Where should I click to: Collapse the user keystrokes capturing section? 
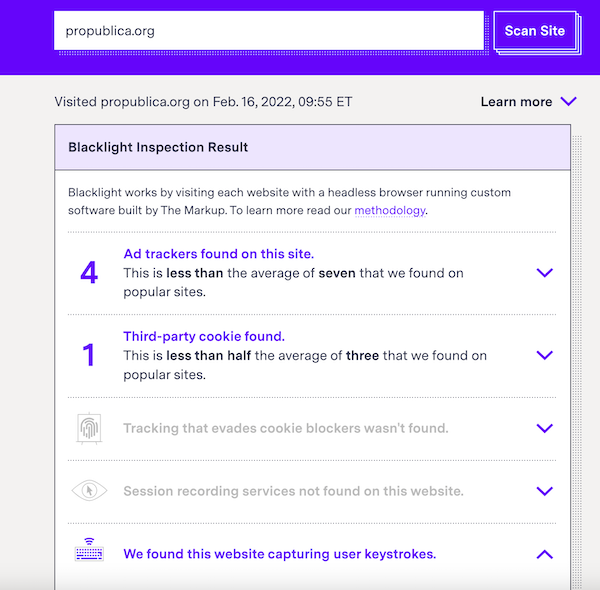pos(545,554)
